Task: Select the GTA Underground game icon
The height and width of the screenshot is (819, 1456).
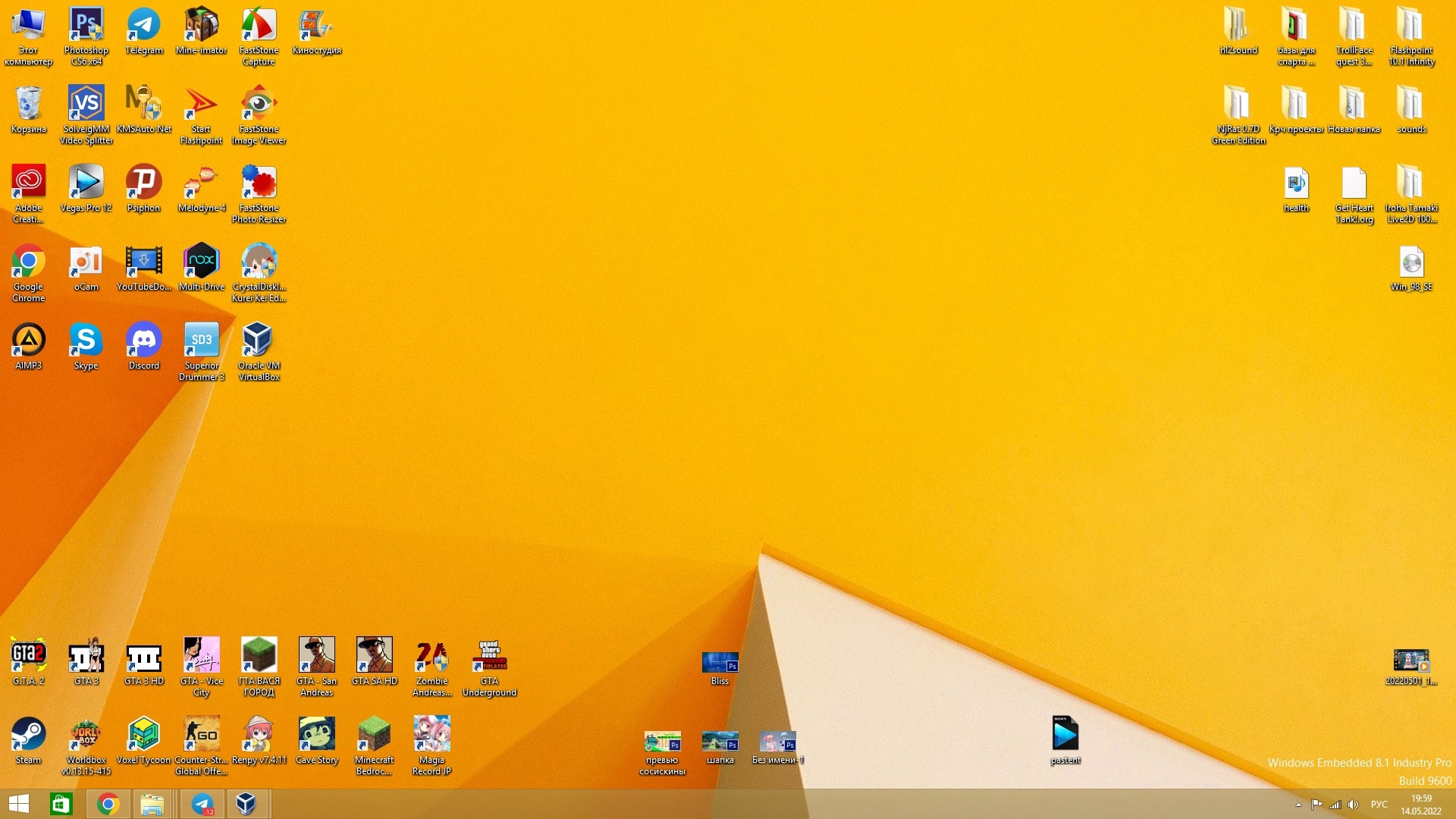Action: click(489, 657)
